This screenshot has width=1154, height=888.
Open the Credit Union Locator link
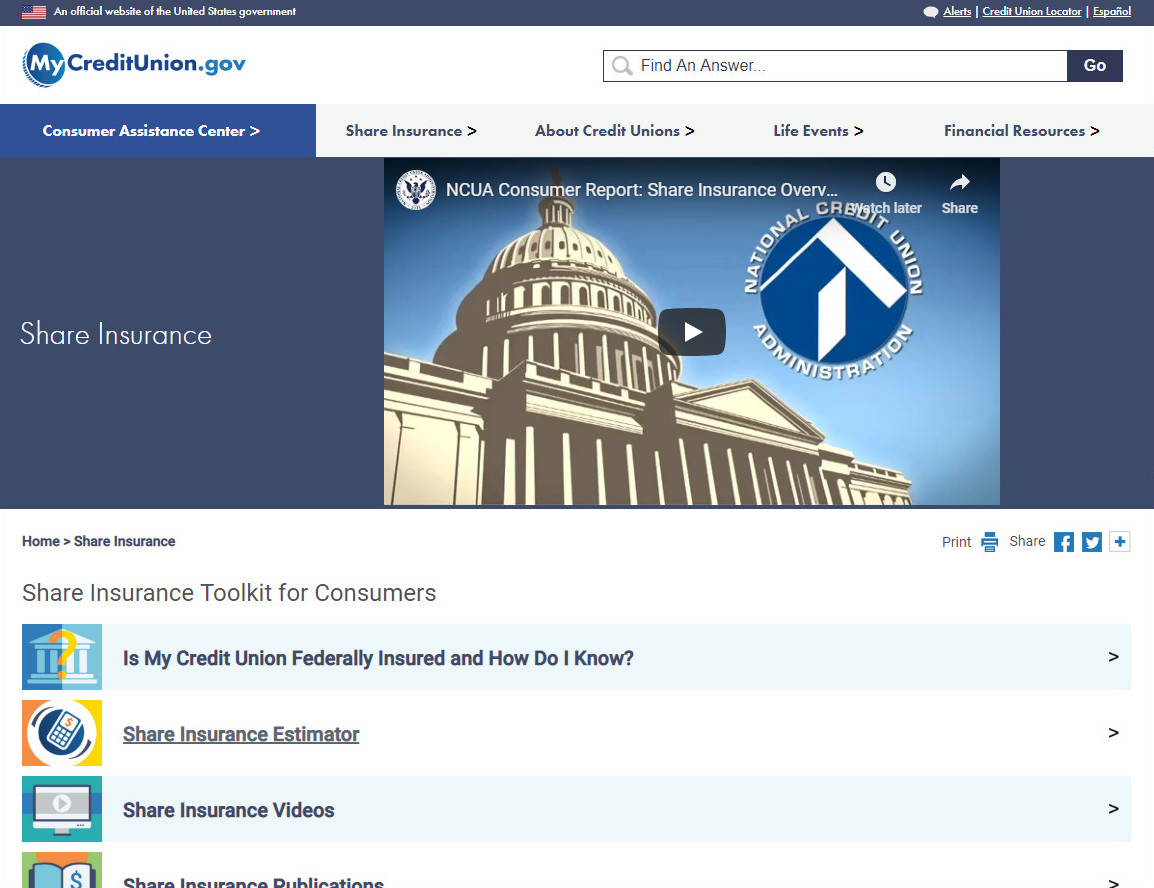click(1032, 12)
